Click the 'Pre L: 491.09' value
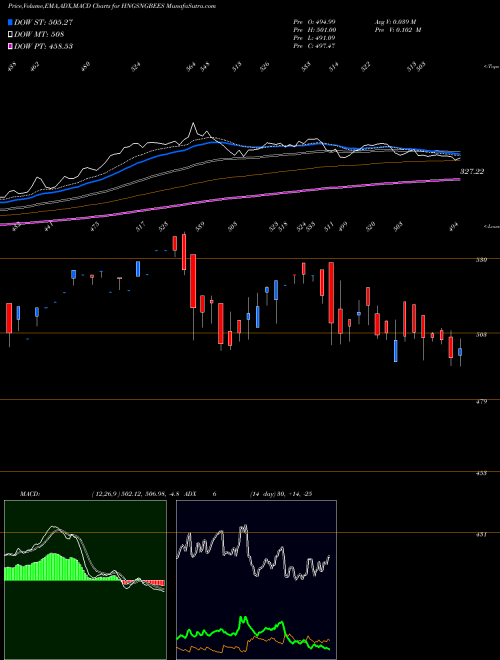Viewport: 500px width, 660px height. tap(314, 38)
